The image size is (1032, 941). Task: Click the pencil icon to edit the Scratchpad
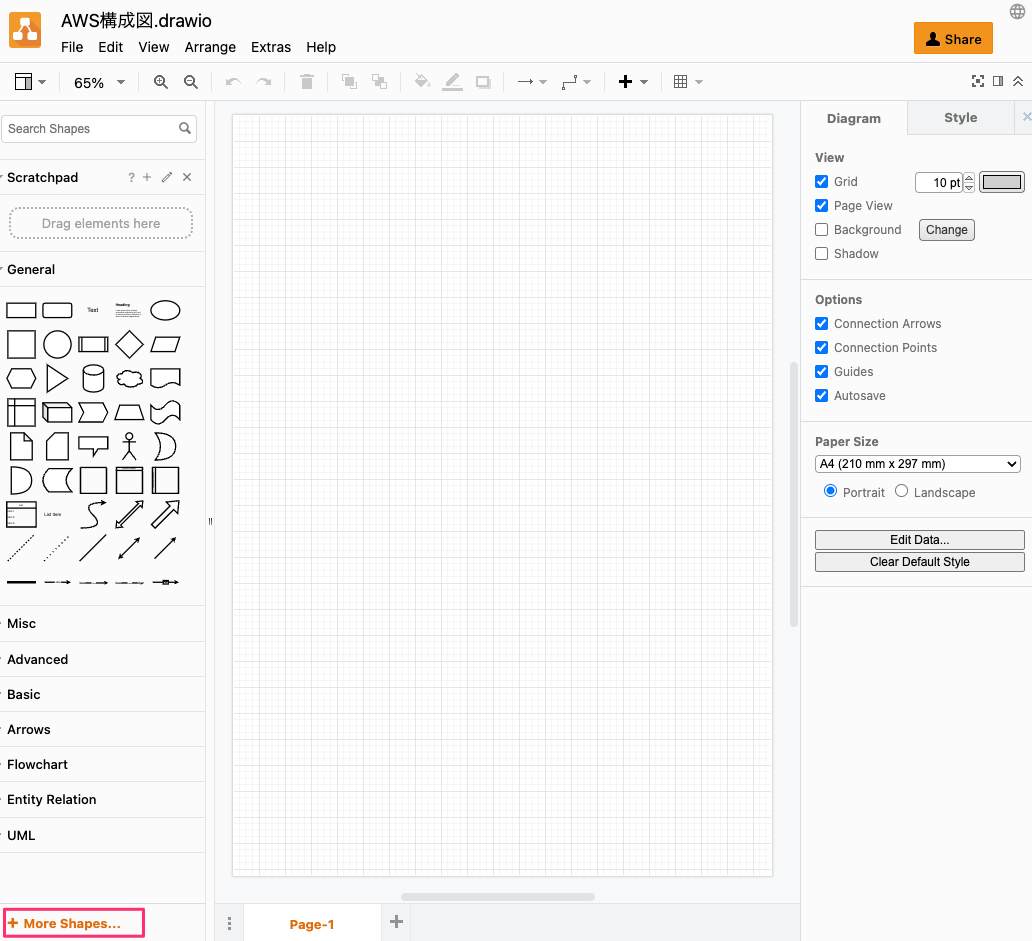pos(166,177)
